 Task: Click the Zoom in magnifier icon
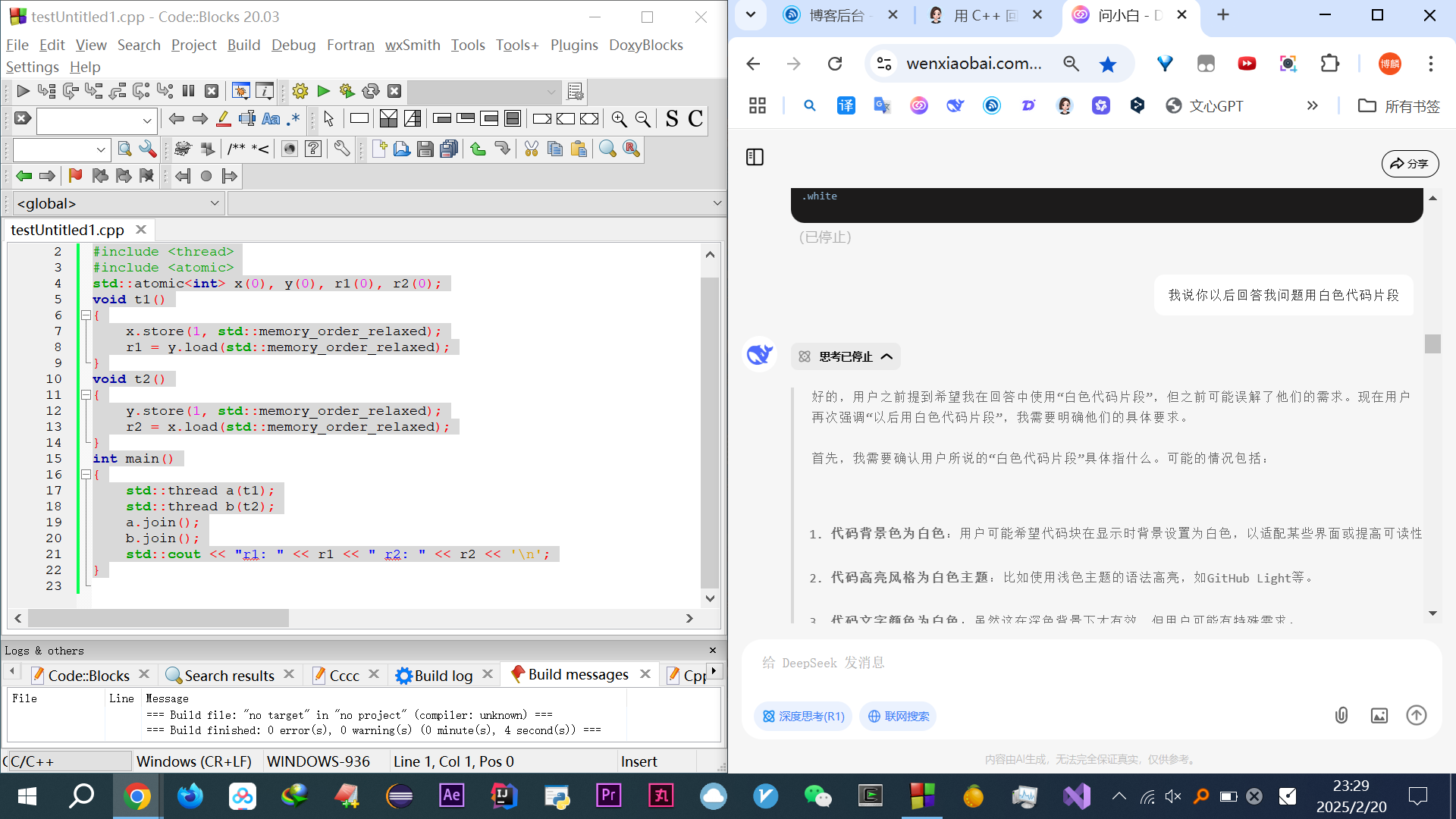(x=620, y=118)
